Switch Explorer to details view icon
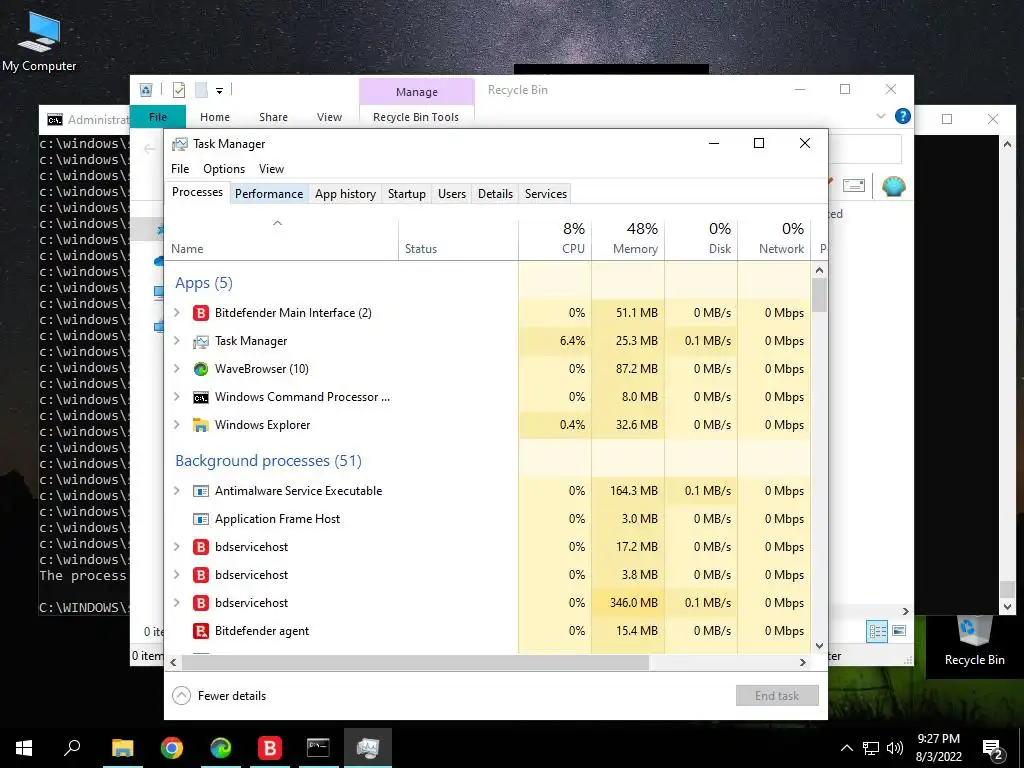Screen dimensions: 1024x768 877,631
